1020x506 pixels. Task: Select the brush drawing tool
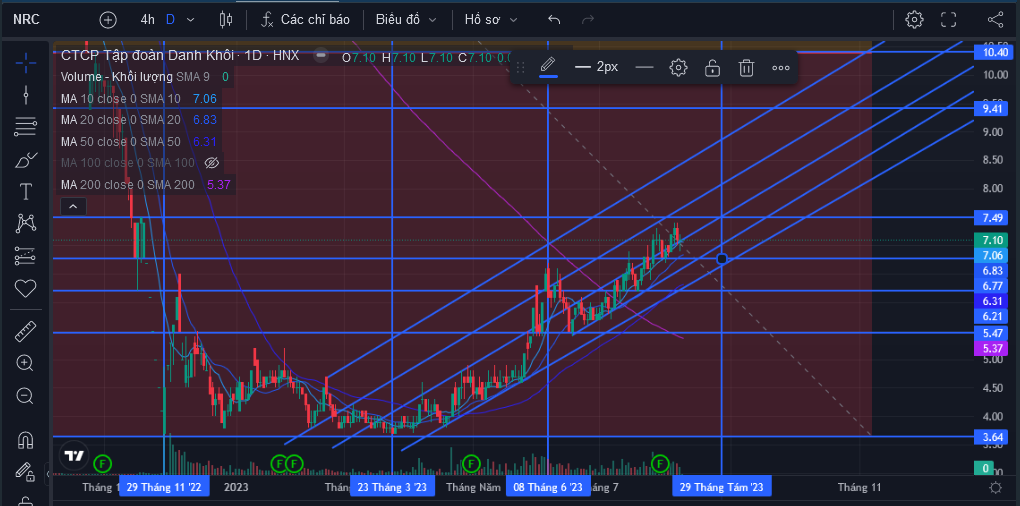25,159
